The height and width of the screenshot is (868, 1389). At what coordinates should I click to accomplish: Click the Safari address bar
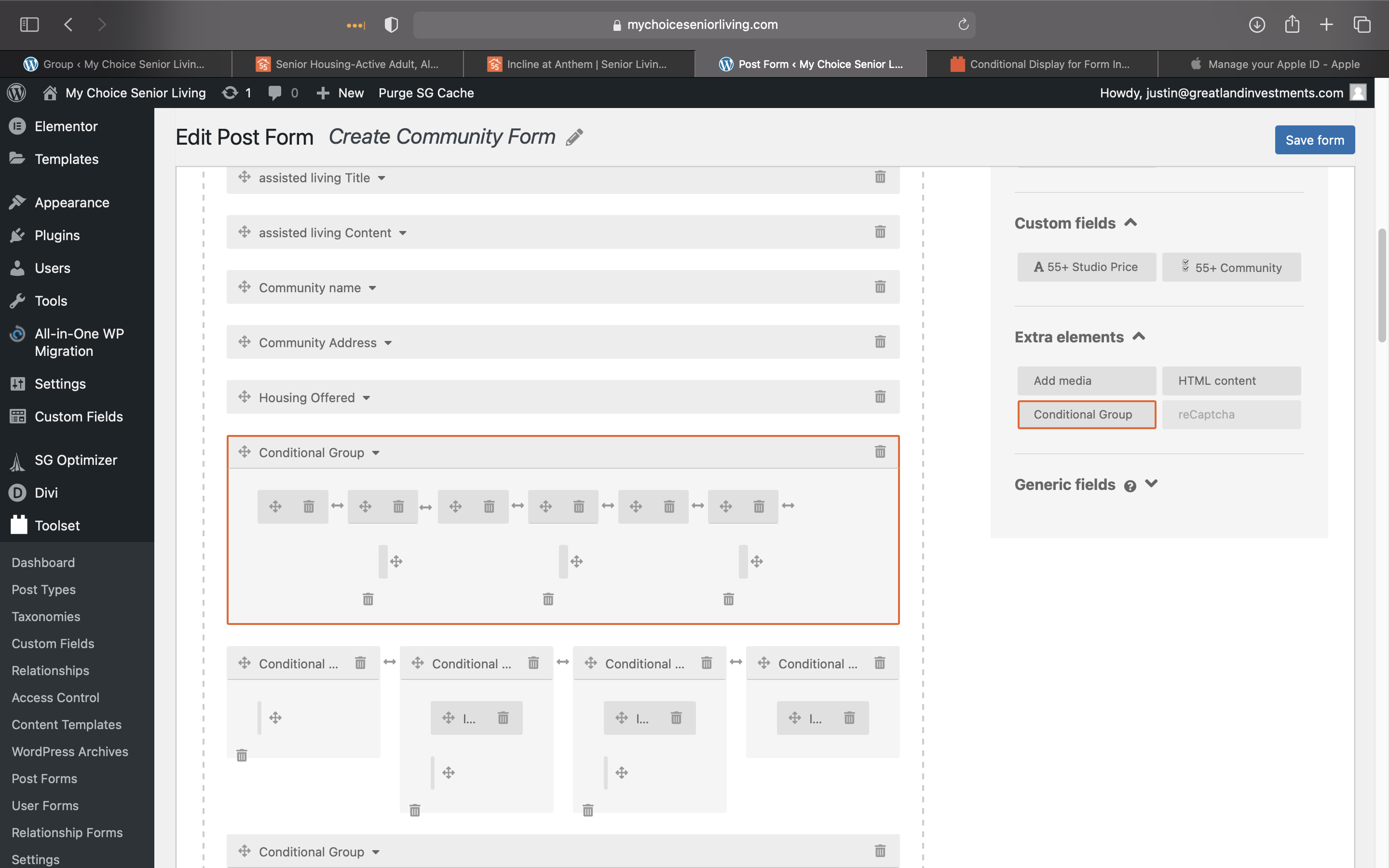[x=694, y=25]
